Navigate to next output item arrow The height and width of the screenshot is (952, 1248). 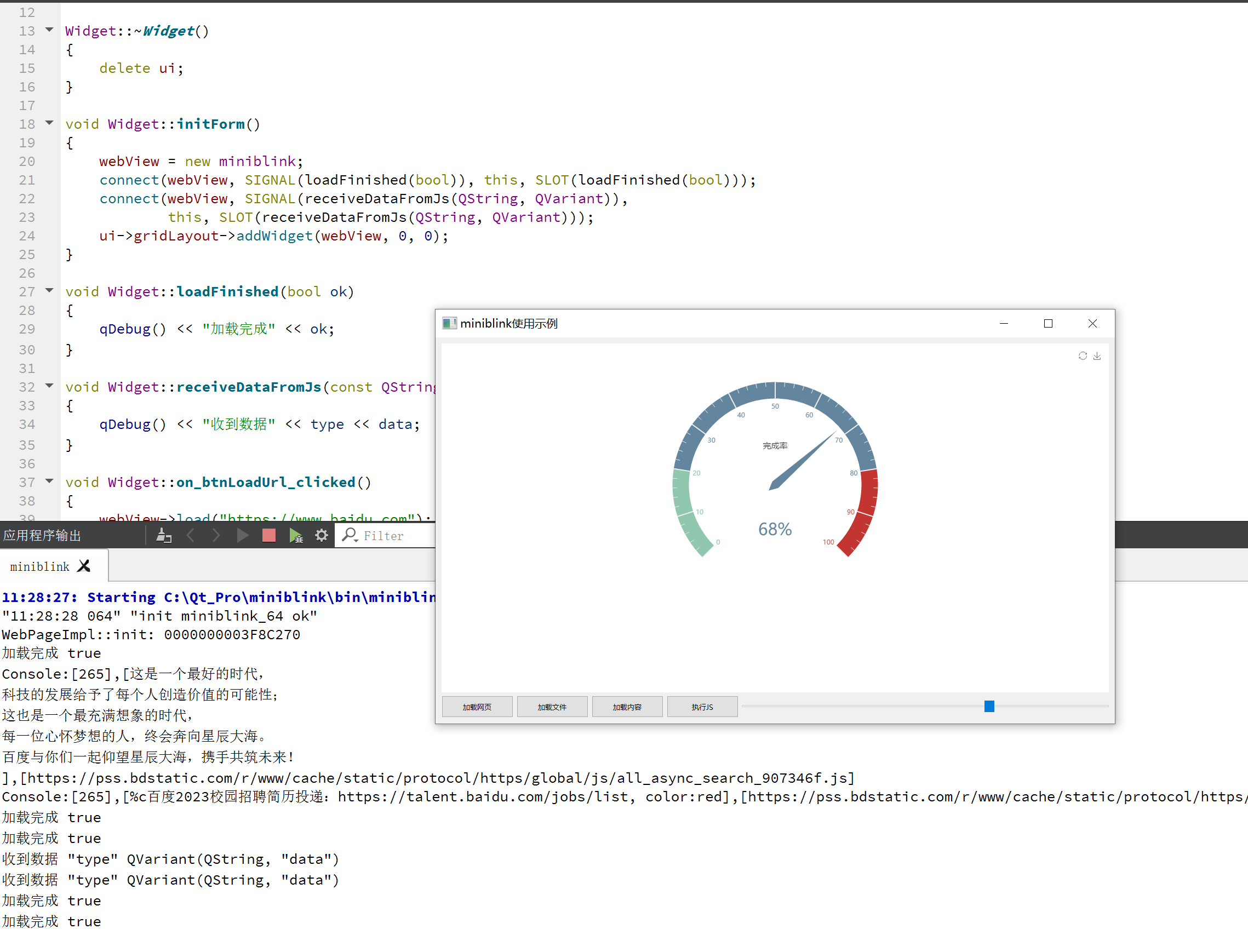click(216, 535)
